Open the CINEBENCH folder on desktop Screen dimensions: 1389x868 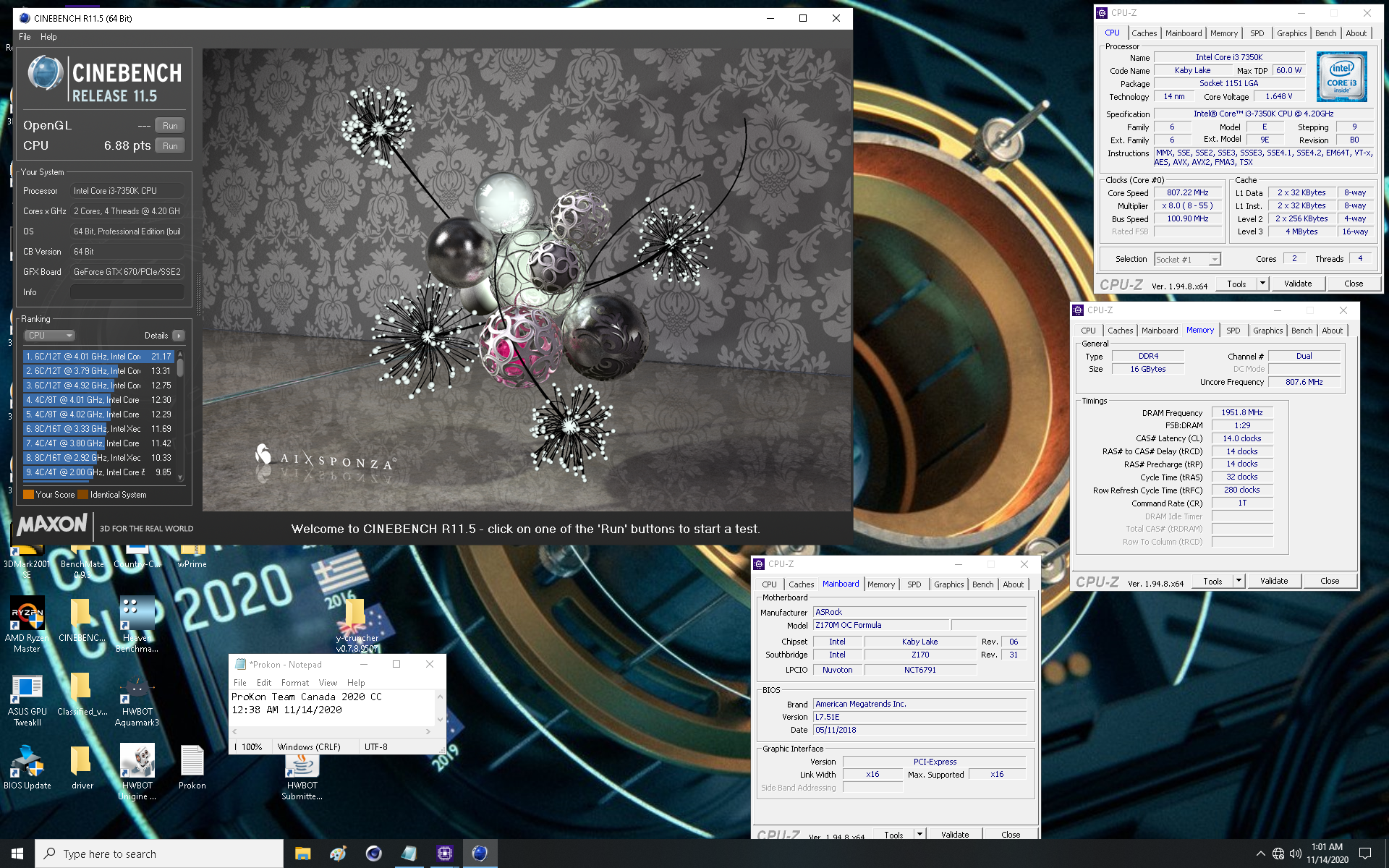(x=82, y=620)
